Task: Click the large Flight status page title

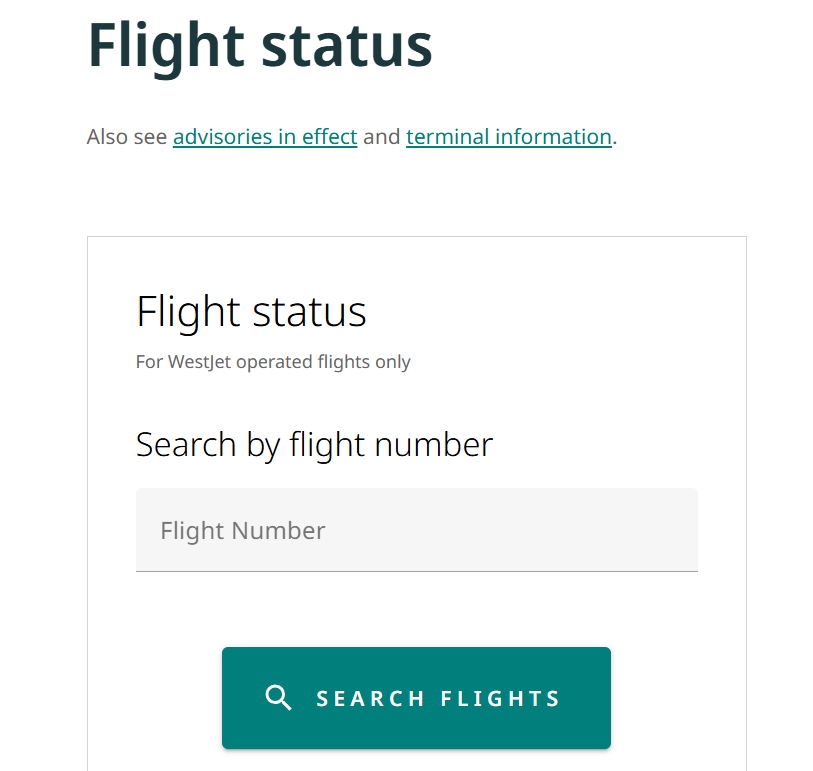Action: (260, 45)
